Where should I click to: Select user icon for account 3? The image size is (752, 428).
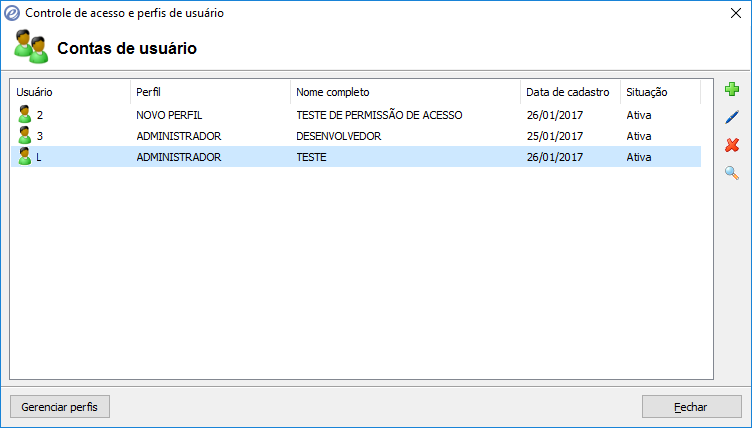[x=25, y=136]
